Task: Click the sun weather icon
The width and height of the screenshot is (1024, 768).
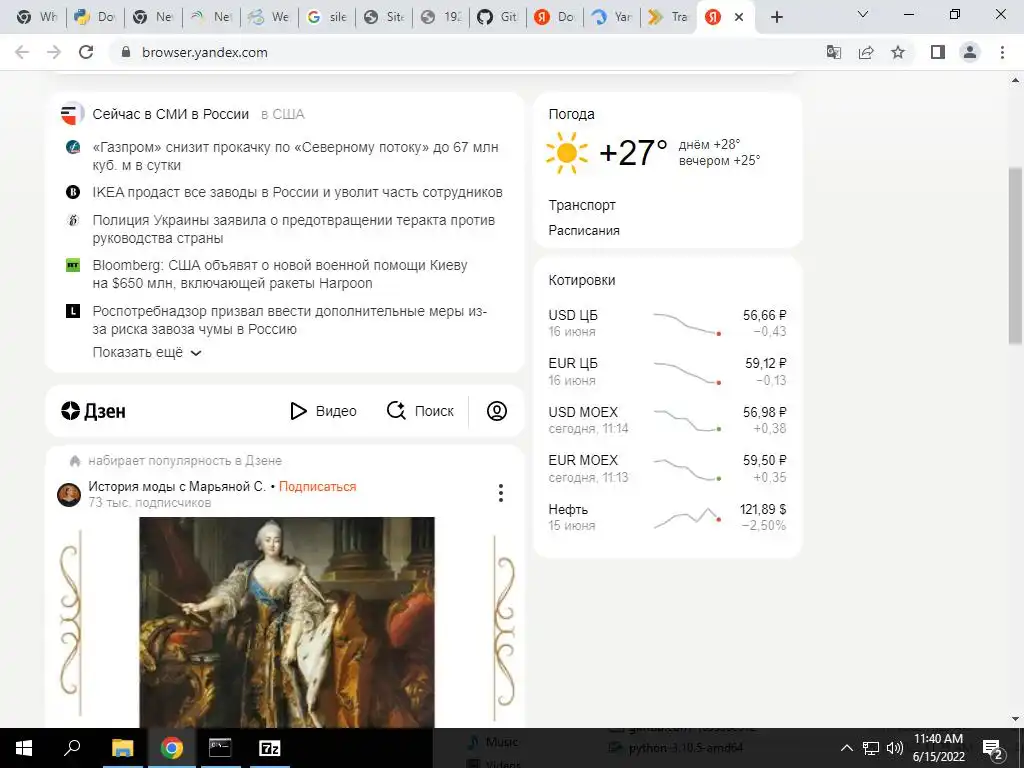Action: pos(567,153)
